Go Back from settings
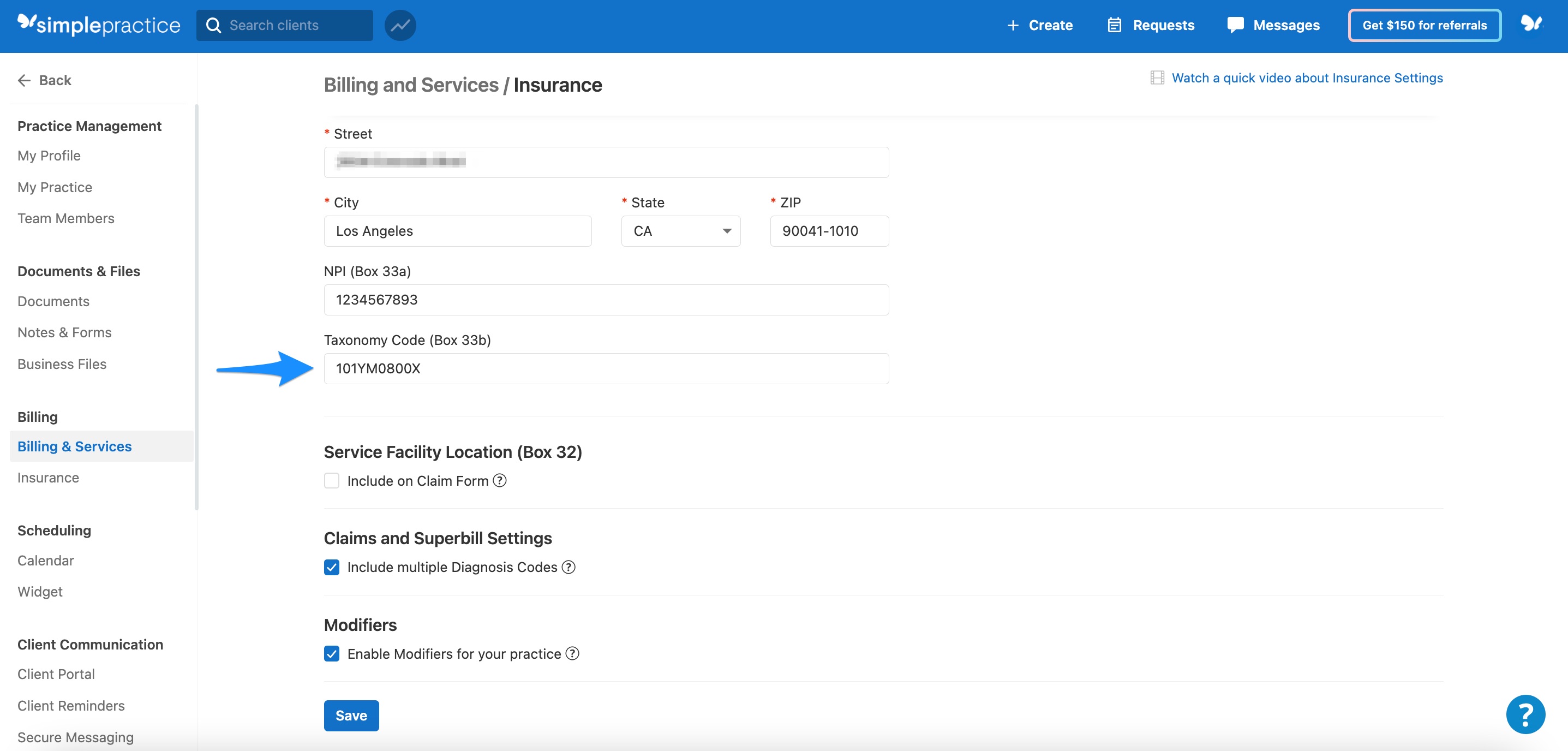This screenshot has width=1568, height=751. [x=44, y=80]
